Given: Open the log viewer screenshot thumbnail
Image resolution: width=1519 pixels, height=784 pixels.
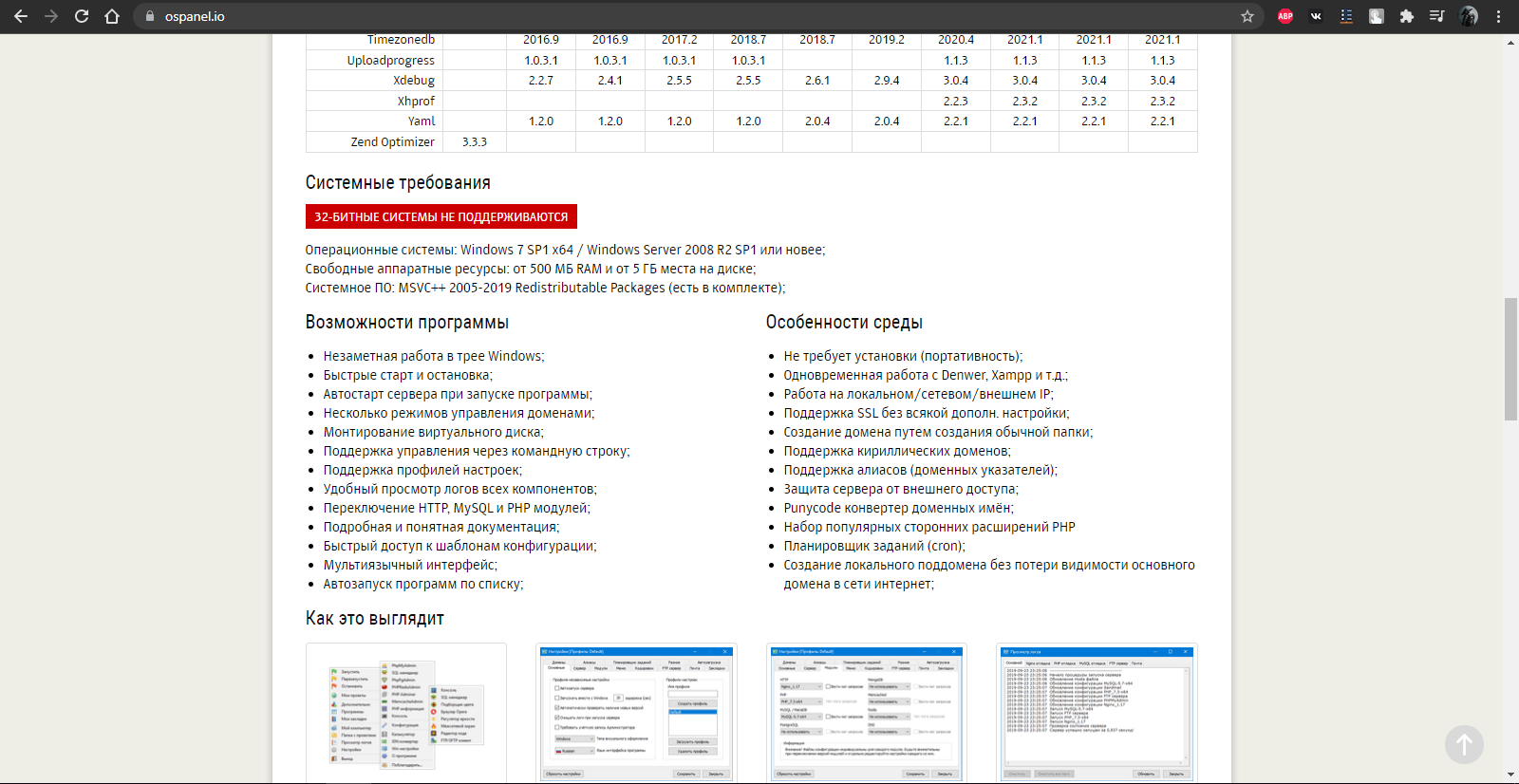Looking at the screenshot, I should [1097, 713].
